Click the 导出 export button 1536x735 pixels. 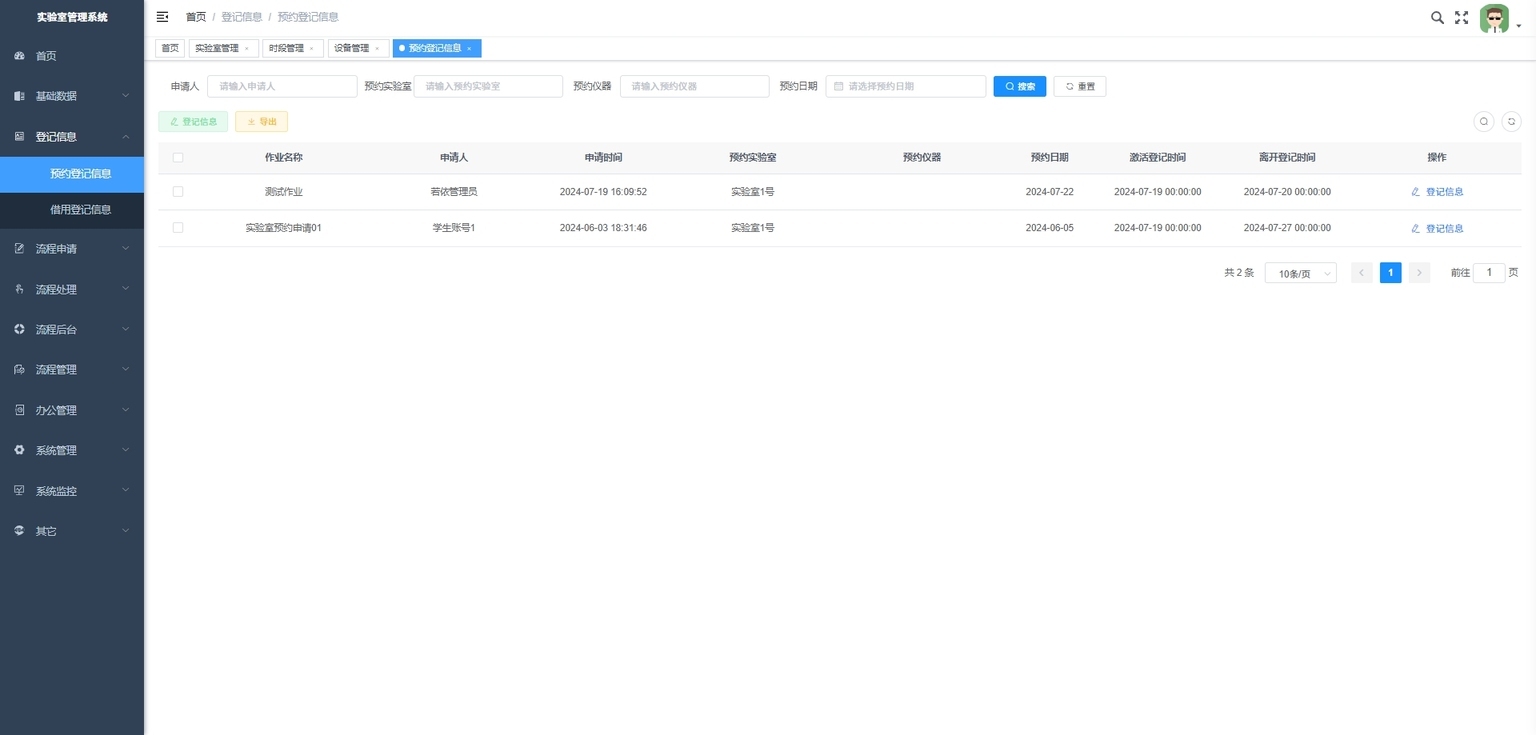coord(261,121)
